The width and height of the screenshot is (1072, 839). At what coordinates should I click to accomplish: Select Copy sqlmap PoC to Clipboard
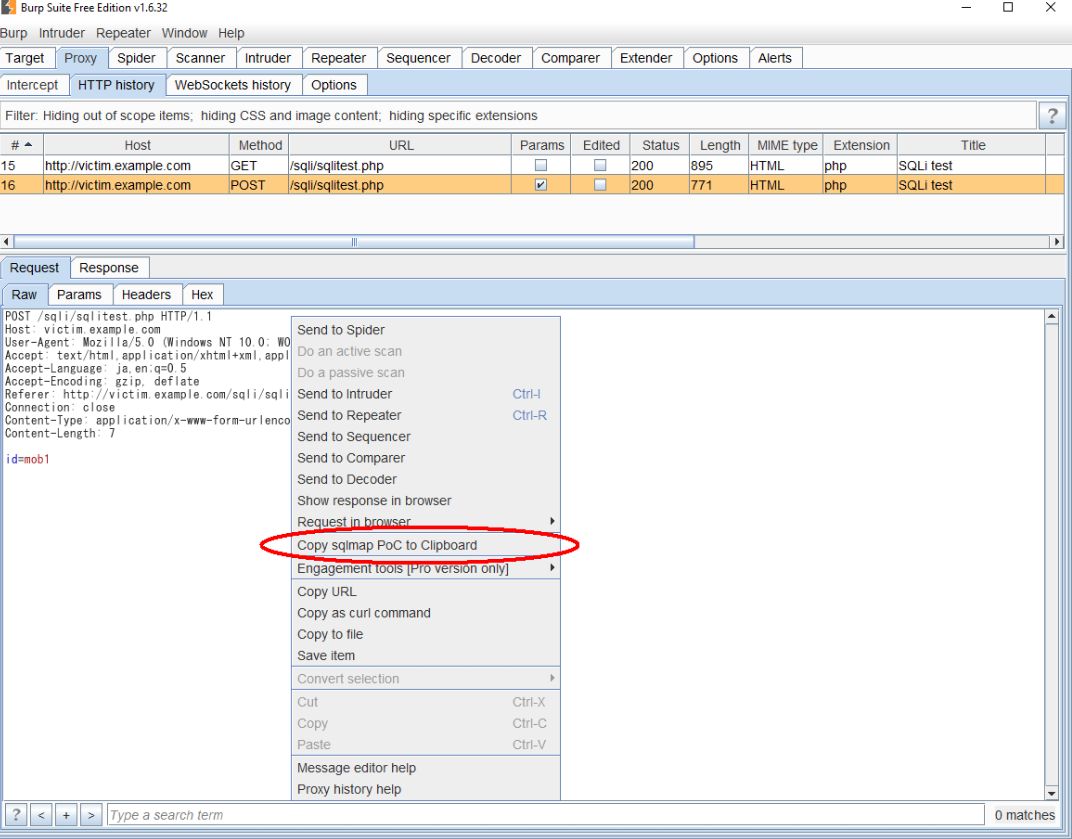(425, 545)
